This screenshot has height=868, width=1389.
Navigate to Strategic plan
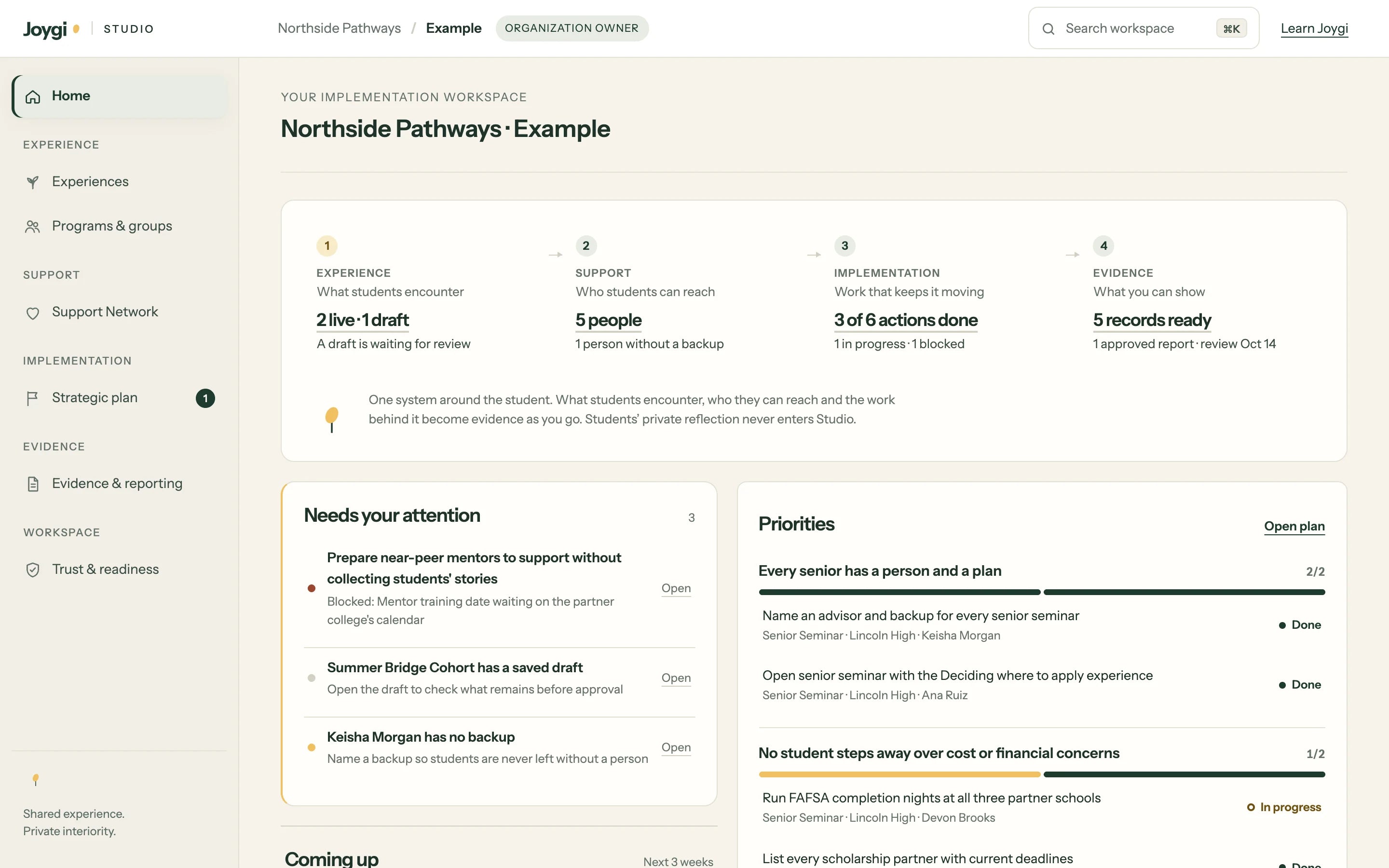click(x=120, y=398)
